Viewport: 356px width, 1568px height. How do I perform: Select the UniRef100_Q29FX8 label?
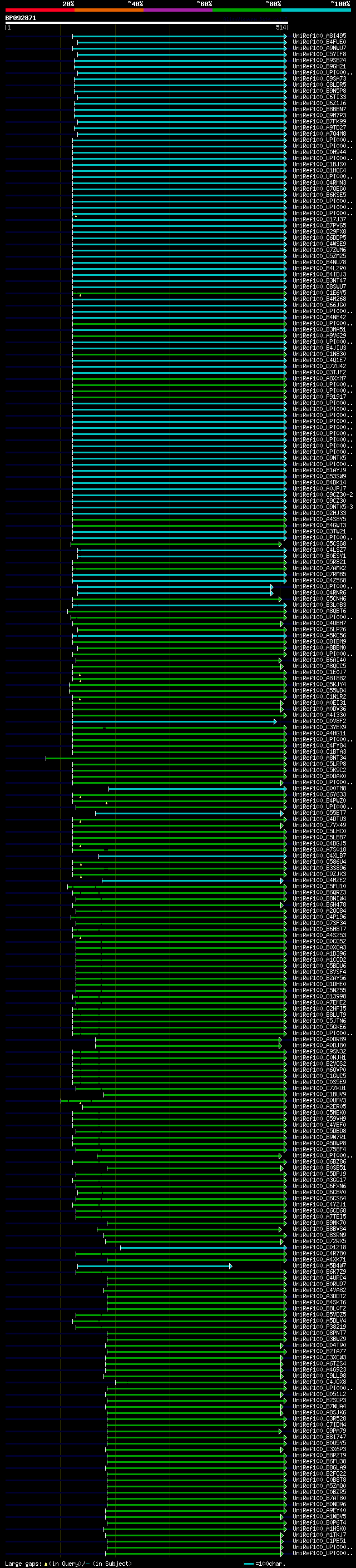click(x=319, y=232)
